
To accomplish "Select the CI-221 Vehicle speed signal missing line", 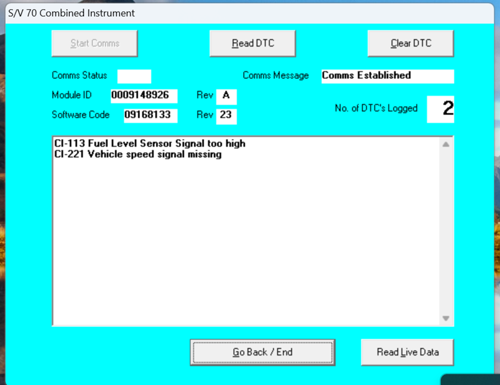I will [138, 154].
